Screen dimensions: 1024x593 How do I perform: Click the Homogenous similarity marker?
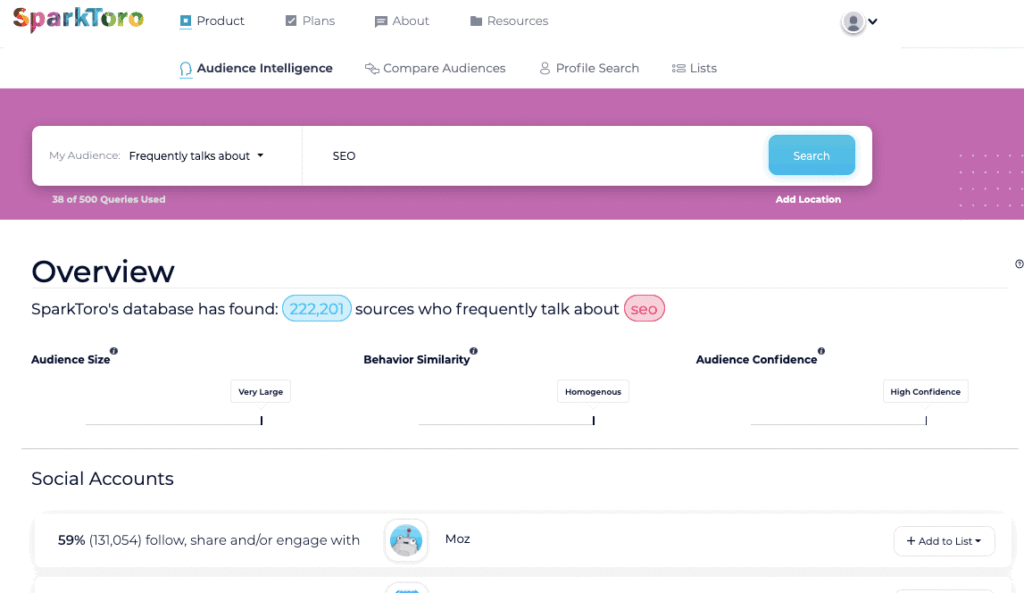click(593, 392)
